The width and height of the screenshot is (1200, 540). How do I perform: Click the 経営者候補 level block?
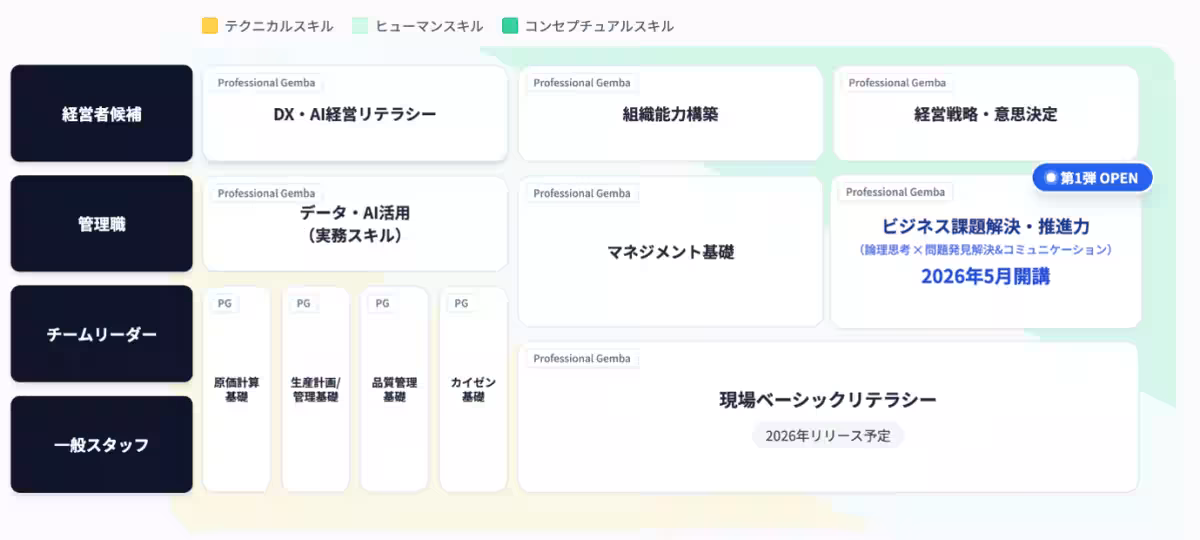pos(102,113)
